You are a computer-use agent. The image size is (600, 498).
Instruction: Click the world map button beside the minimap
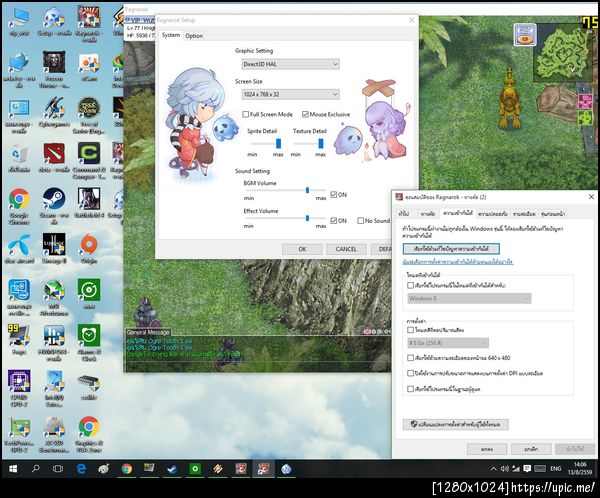click(x=525, y=34)
